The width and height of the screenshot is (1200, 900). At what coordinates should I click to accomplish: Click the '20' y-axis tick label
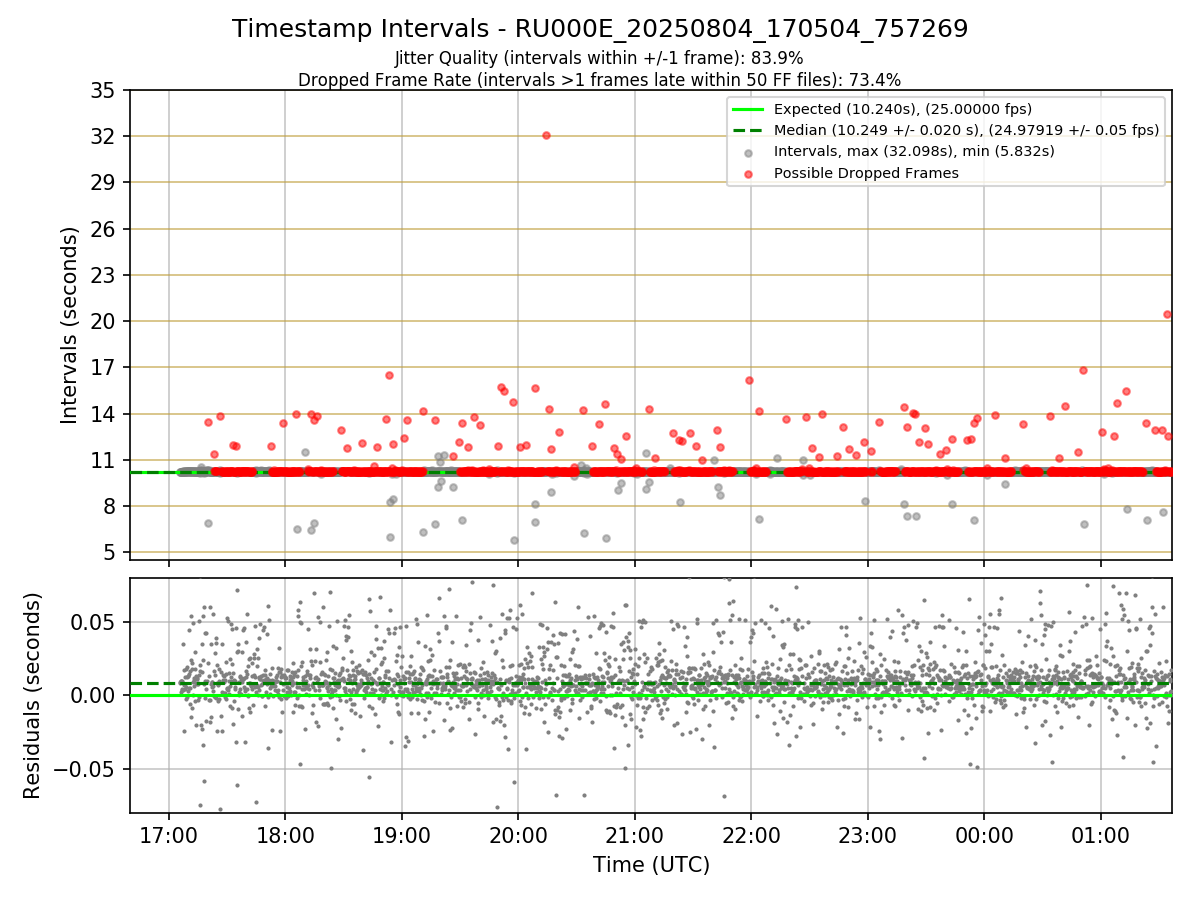(104, 321)
